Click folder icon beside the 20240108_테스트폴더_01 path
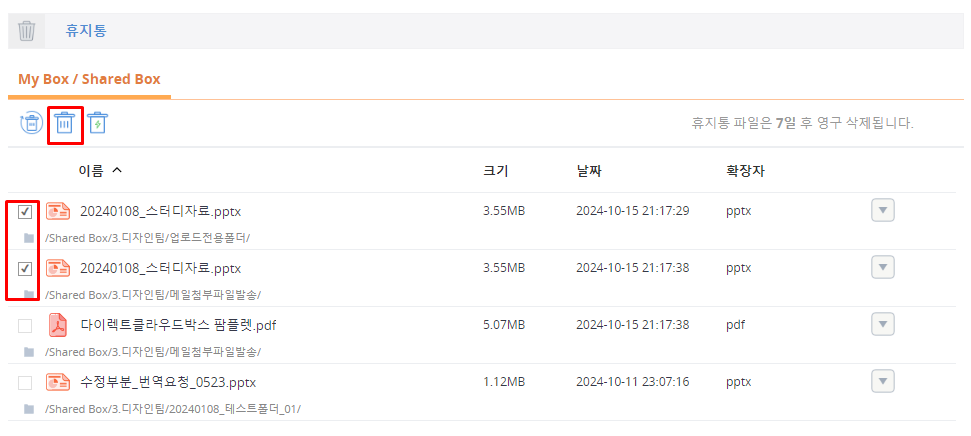 pos(28,409)
